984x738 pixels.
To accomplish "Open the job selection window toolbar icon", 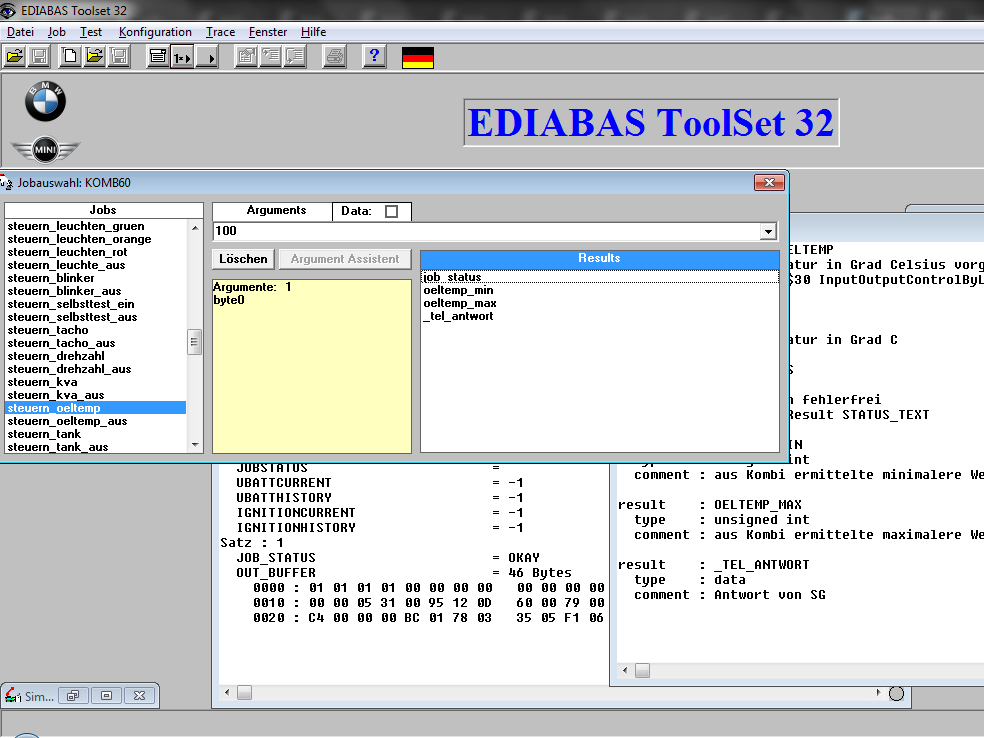I will (x=158, y=57).
